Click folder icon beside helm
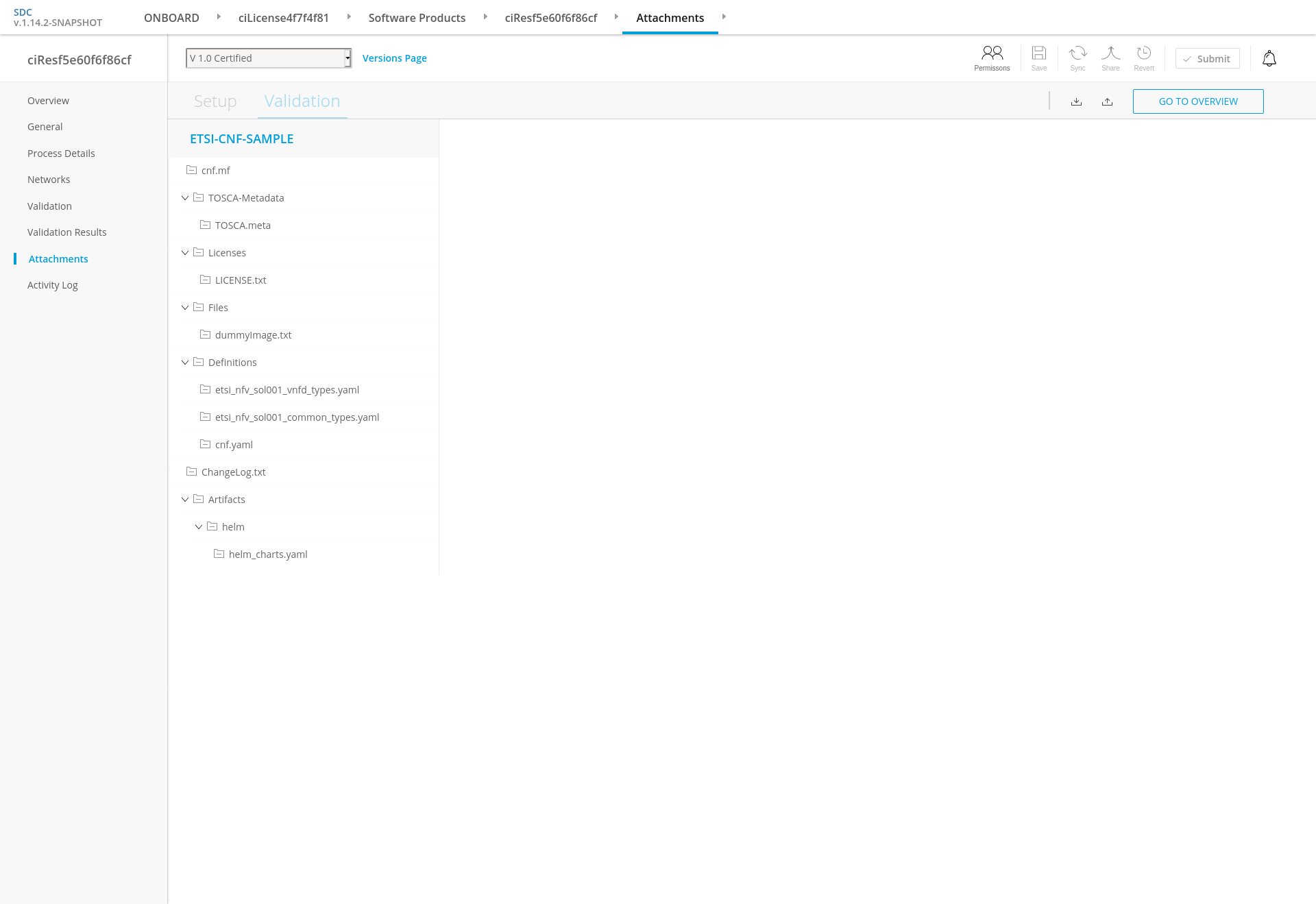This screenshot has height=904, width=1316. (x=212, y=526)
